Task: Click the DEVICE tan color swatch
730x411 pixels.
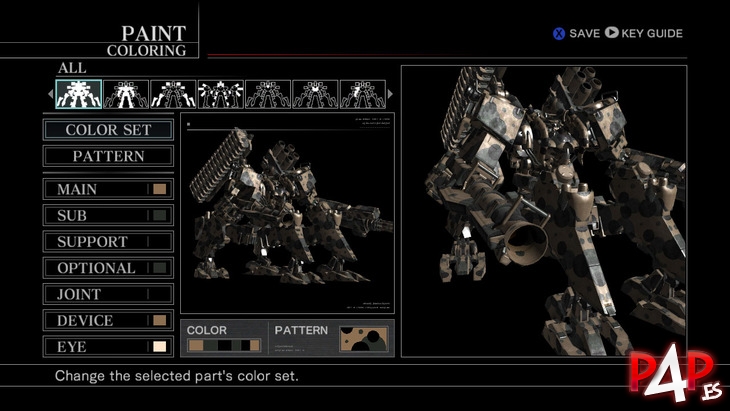Action: click(x=160, y=320)
